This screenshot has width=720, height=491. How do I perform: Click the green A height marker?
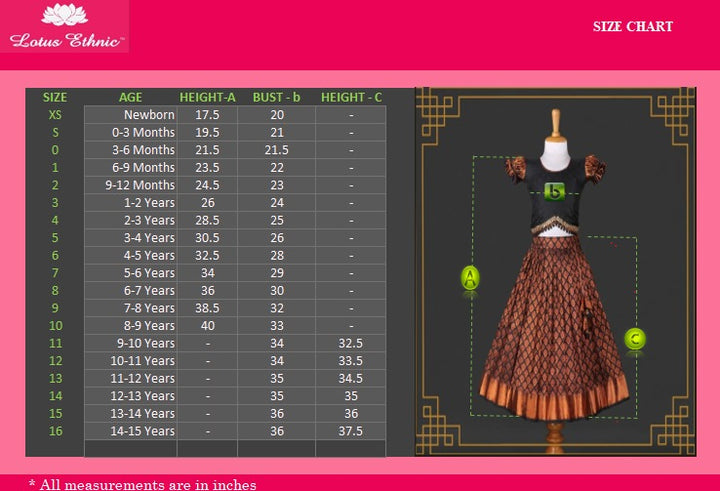tap(470, 277)
